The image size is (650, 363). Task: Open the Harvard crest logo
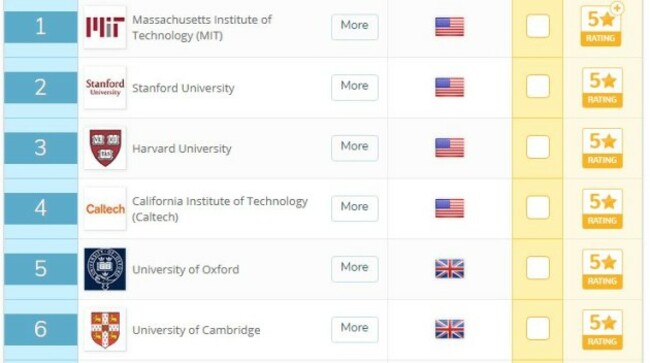pyautogui.click(x=105, y=148)
